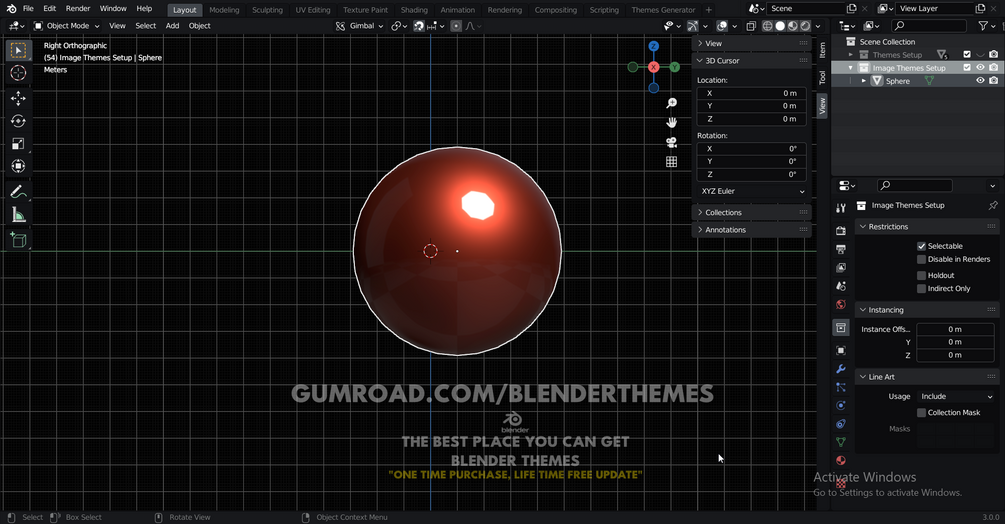The image size is (1005, 524).
Task: Open the File menu
Action: coord(28,8)
